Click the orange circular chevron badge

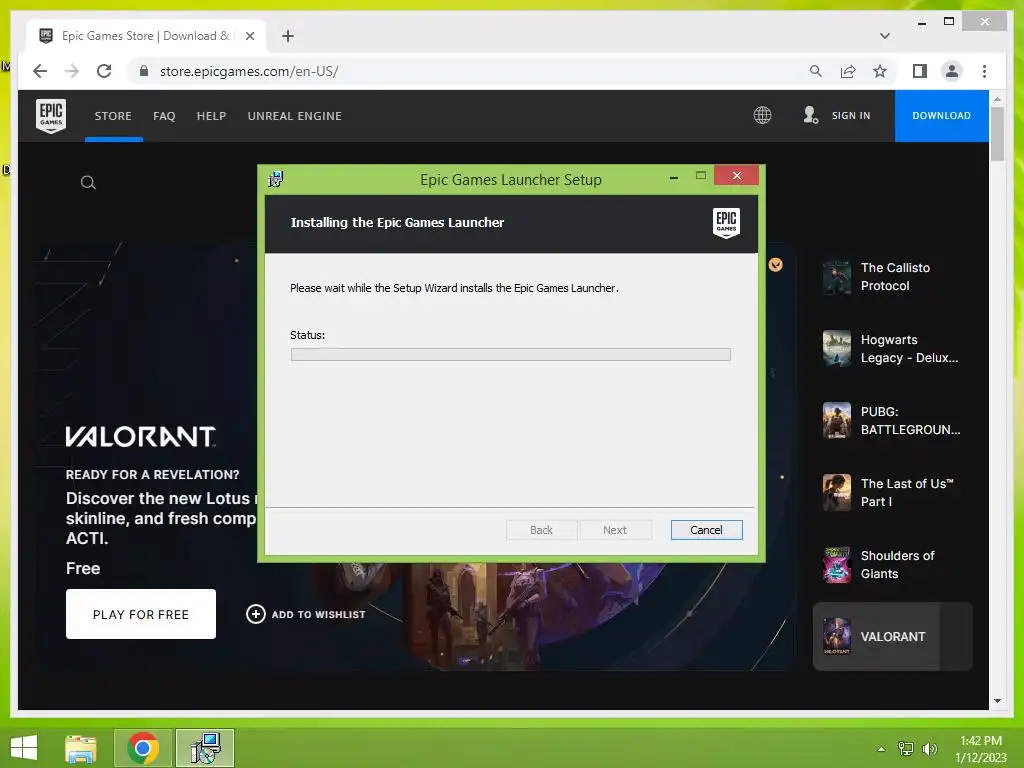pyautogui.click(x=775, y=264)
